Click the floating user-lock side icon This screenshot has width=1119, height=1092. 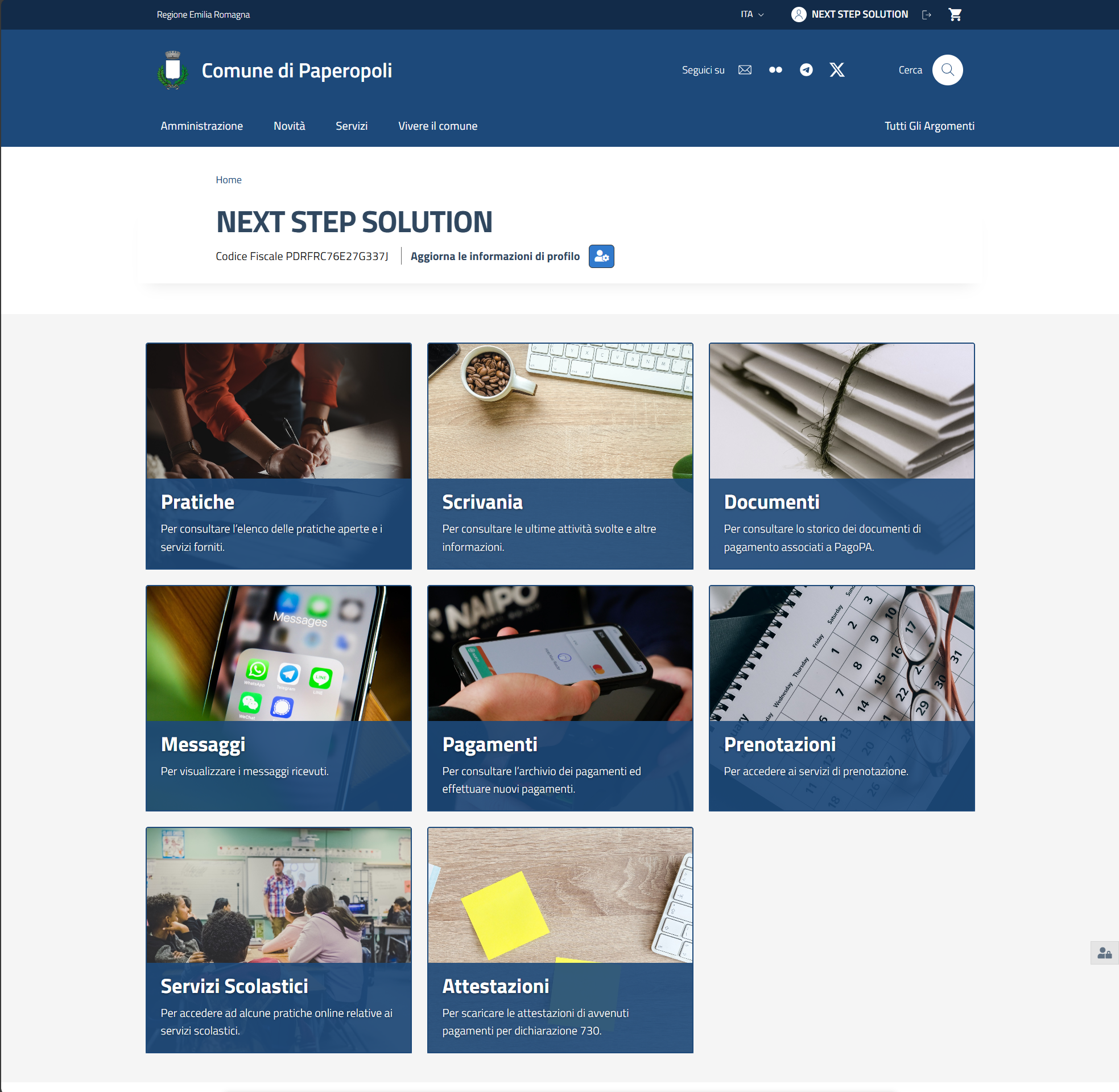(1104, 953)
